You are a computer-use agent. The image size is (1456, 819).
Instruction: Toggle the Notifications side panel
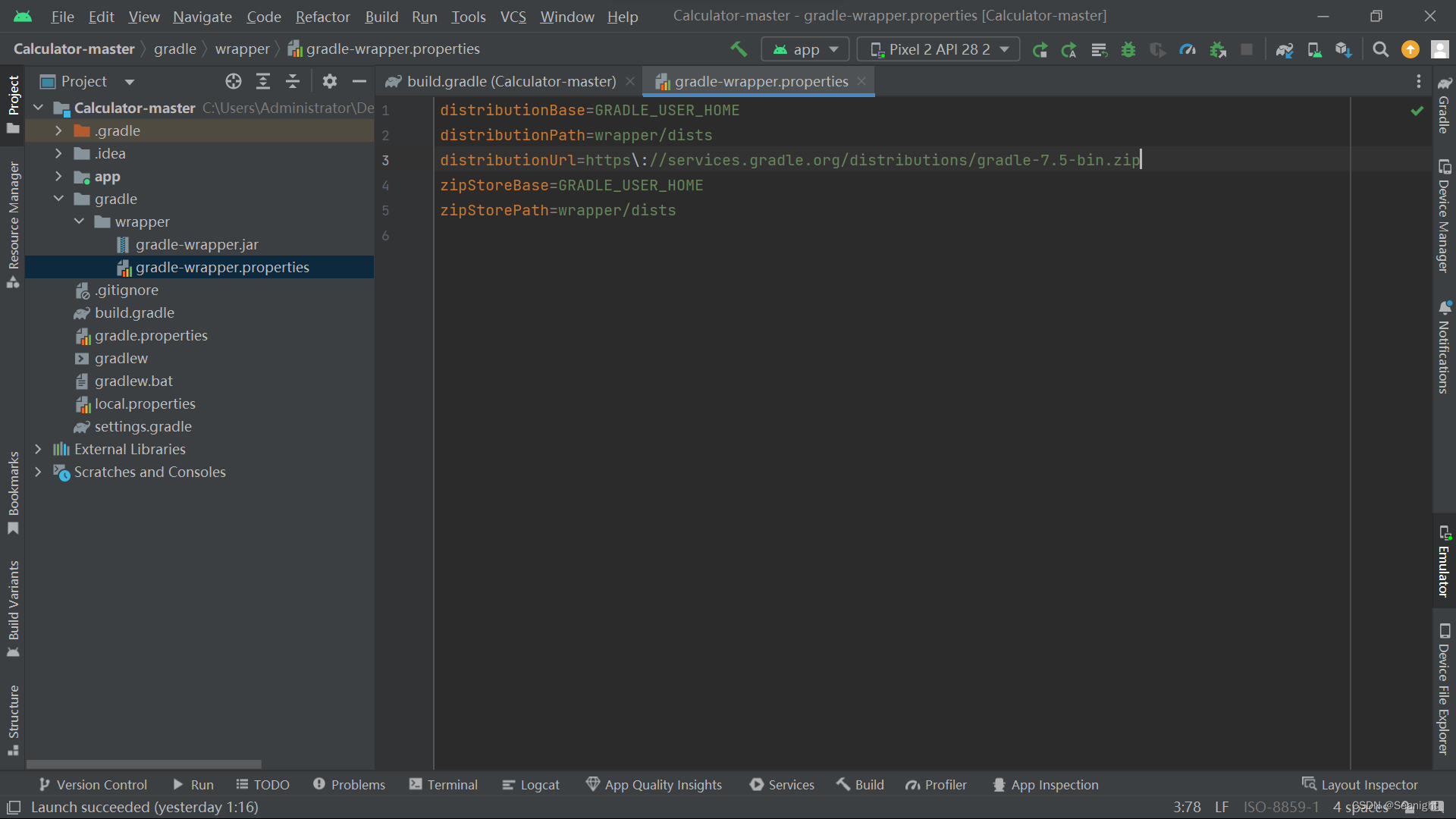pos(1444,347)
